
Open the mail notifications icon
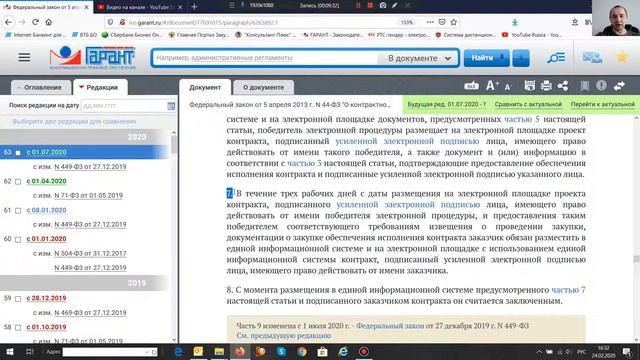click(592, 58)
